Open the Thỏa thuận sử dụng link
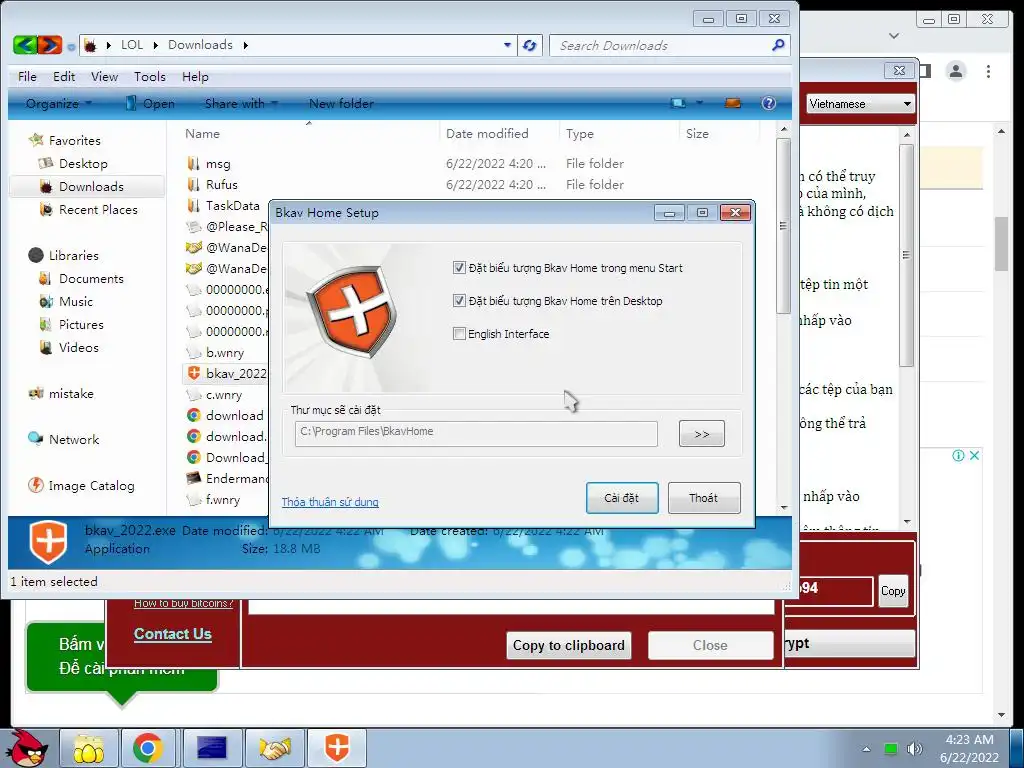The height and width of the screenshot is (768, 1024). click(330, 502)
